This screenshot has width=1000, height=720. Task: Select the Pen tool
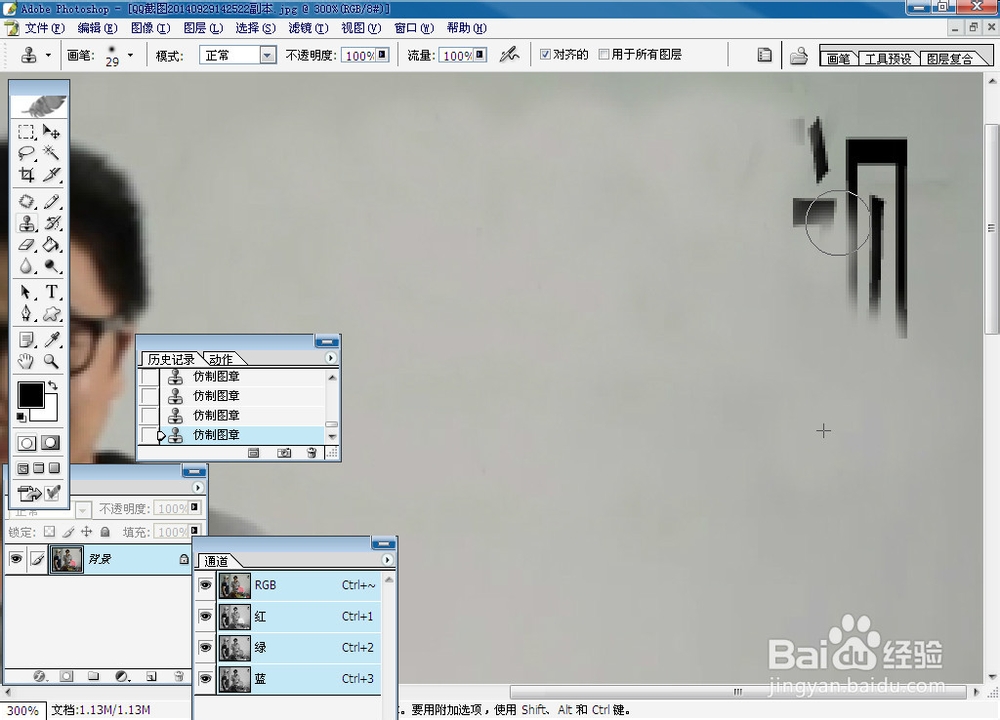(x=26, y=313)
